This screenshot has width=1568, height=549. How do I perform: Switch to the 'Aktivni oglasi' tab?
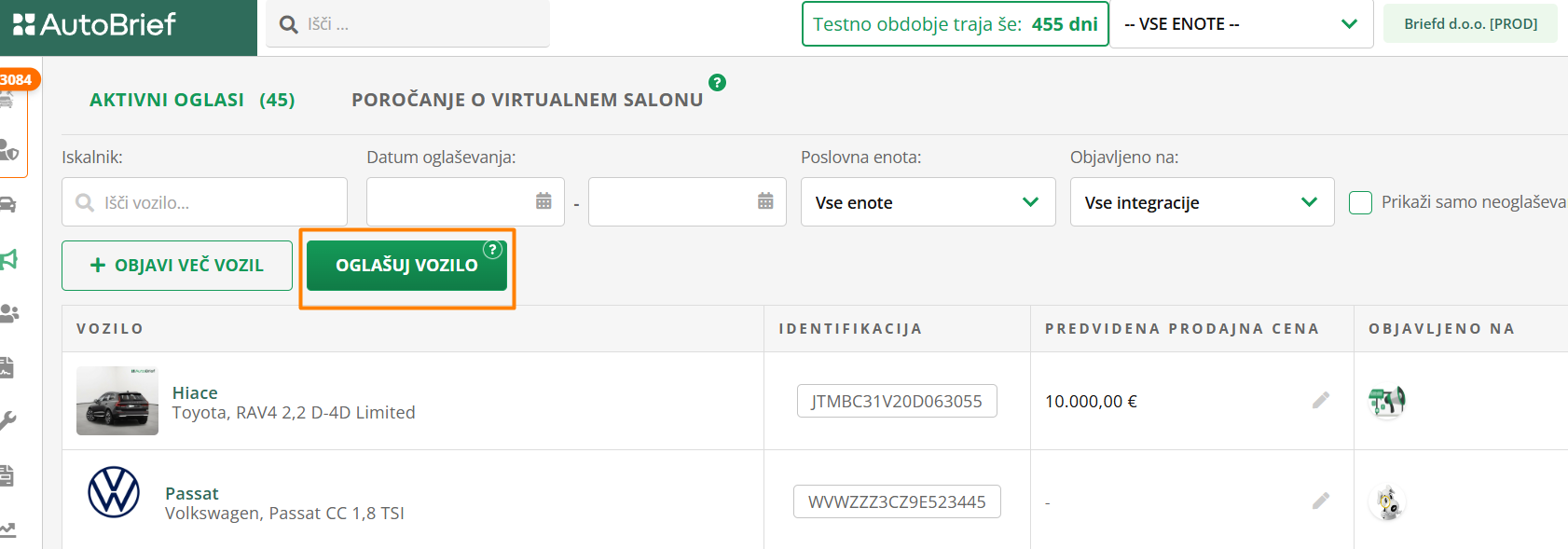[x=191, y=100]
